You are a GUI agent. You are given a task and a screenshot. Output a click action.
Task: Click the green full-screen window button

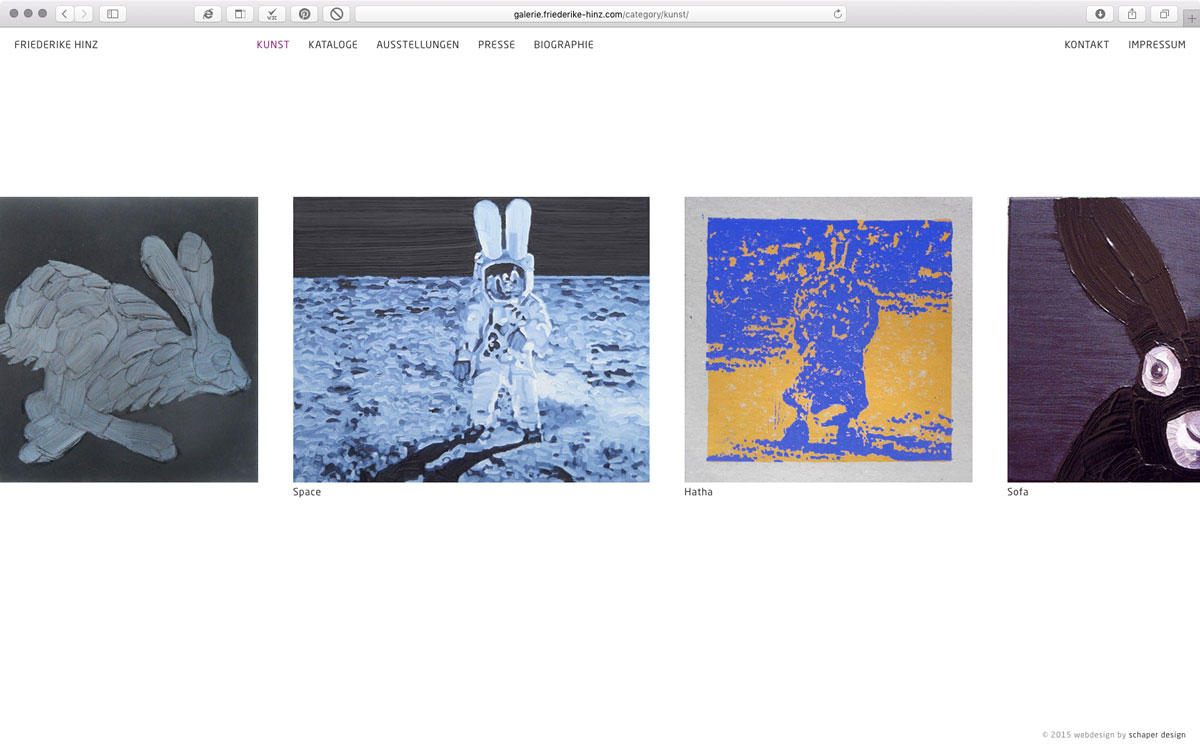42,14
